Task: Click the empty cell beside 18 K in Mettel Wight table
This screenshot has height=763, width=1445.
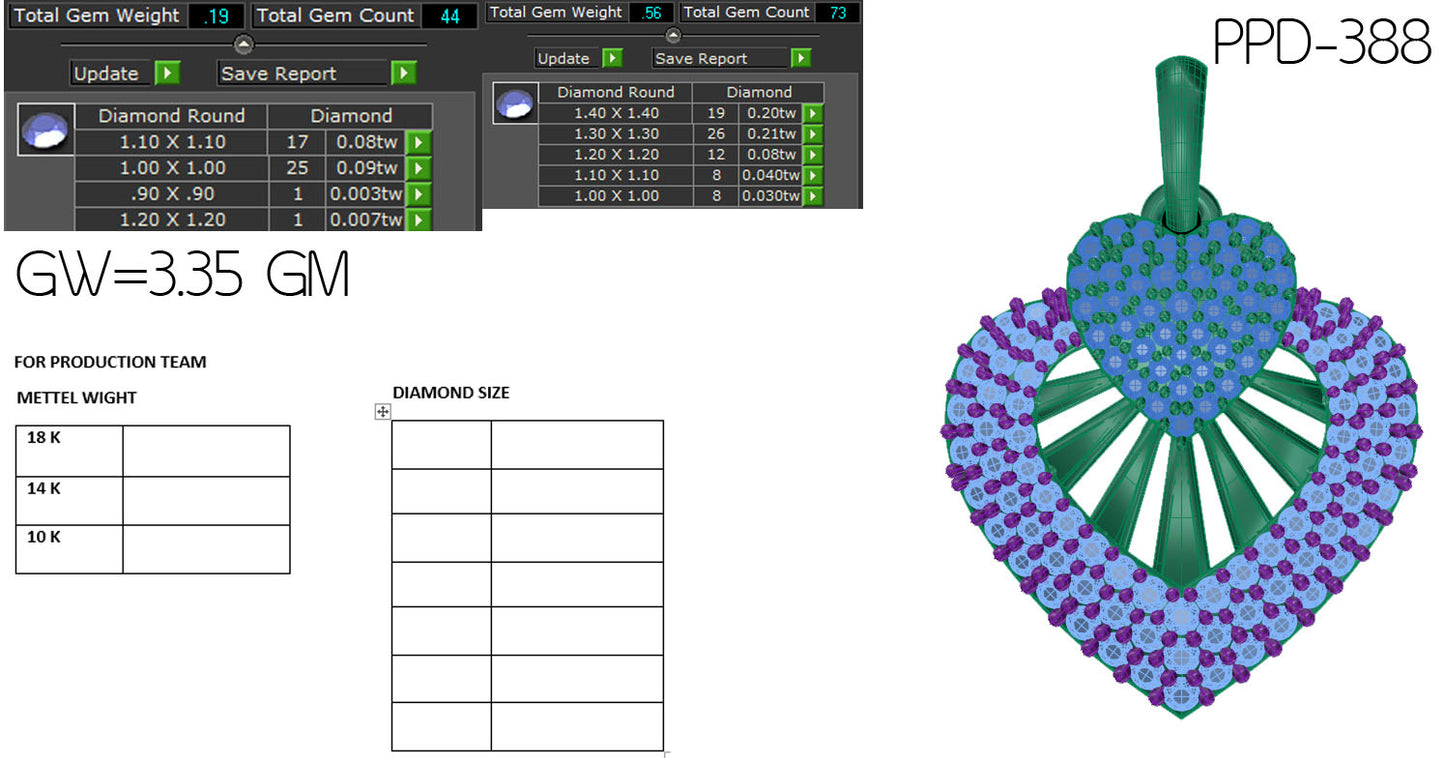Action: pyautogui.click(x=205, y=452)
